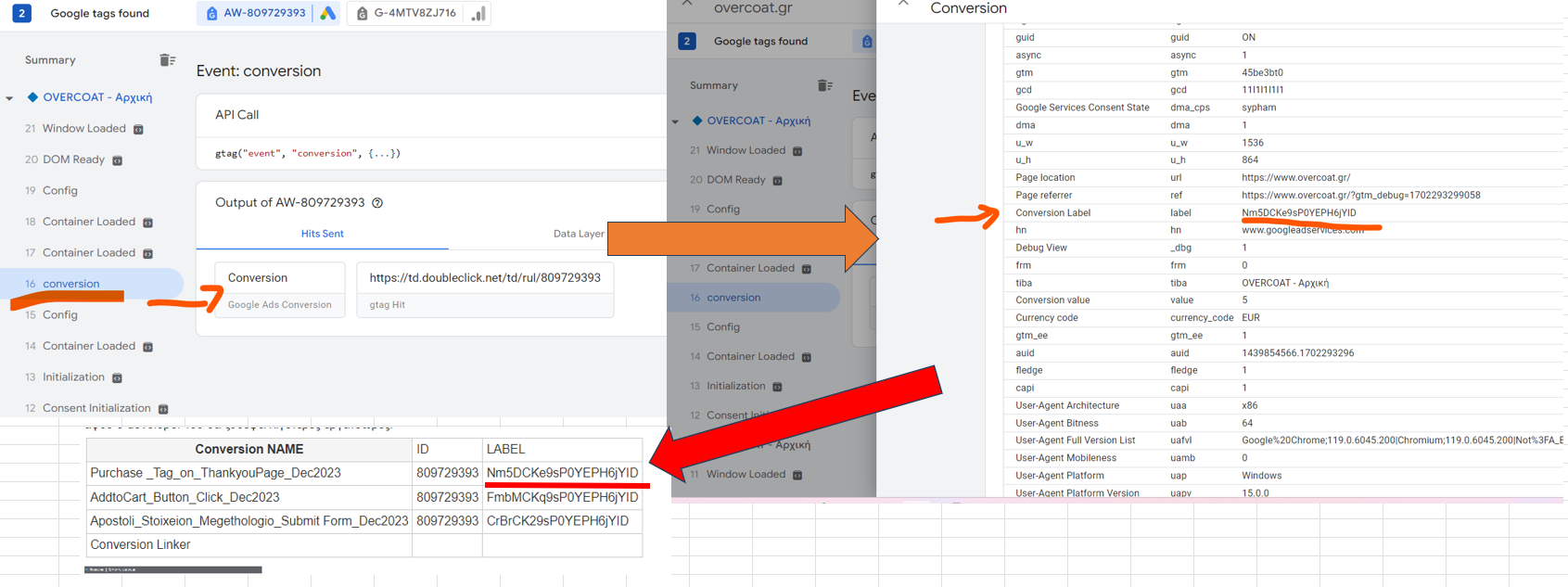Click the Conversion value row showing 5
The image size is (1568, 587).
(1285, 300)
